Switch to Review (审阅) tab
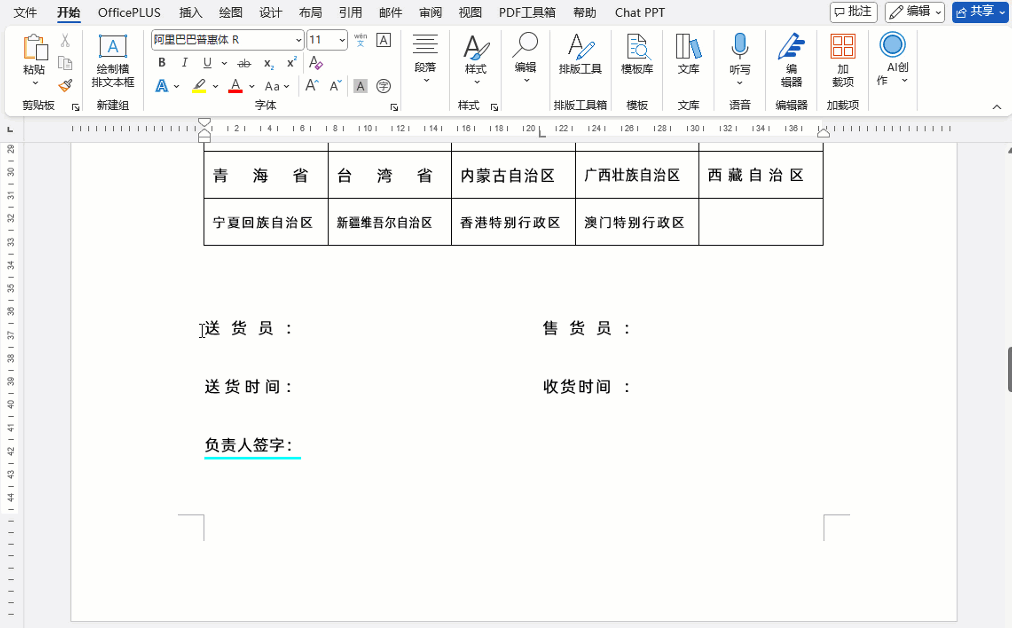This screenshot has width=1012, height=628. click(430, 12)
